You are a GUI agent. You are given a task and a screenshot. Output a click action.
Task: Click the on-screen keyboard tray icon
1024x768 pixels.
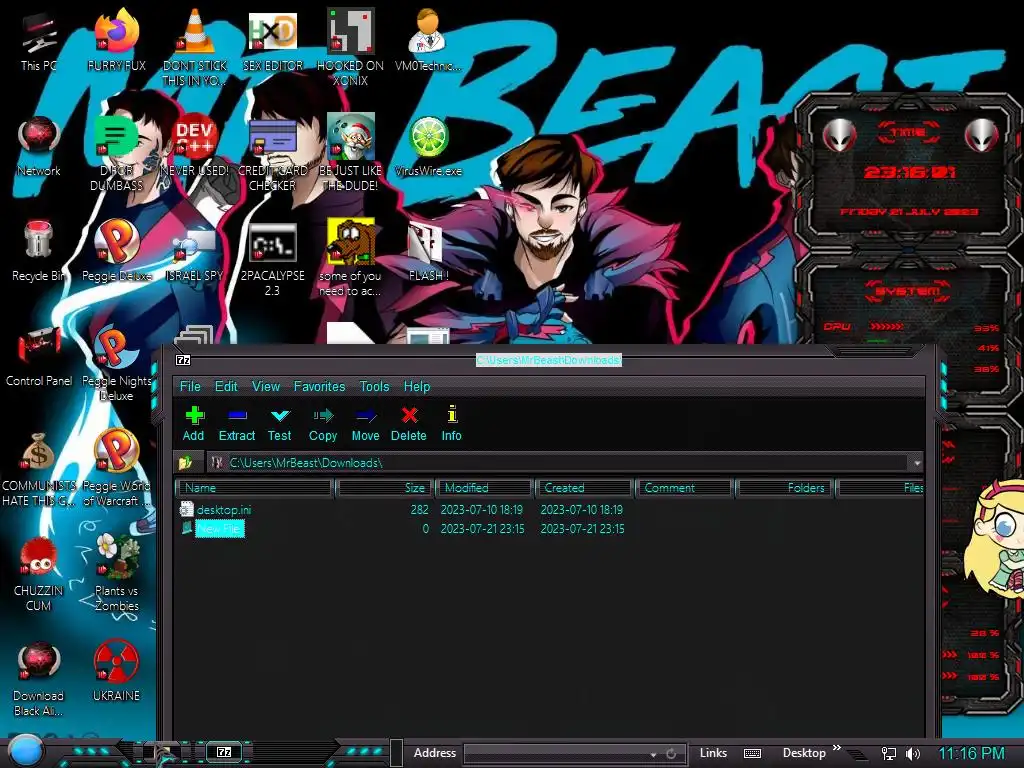point(752,754)
